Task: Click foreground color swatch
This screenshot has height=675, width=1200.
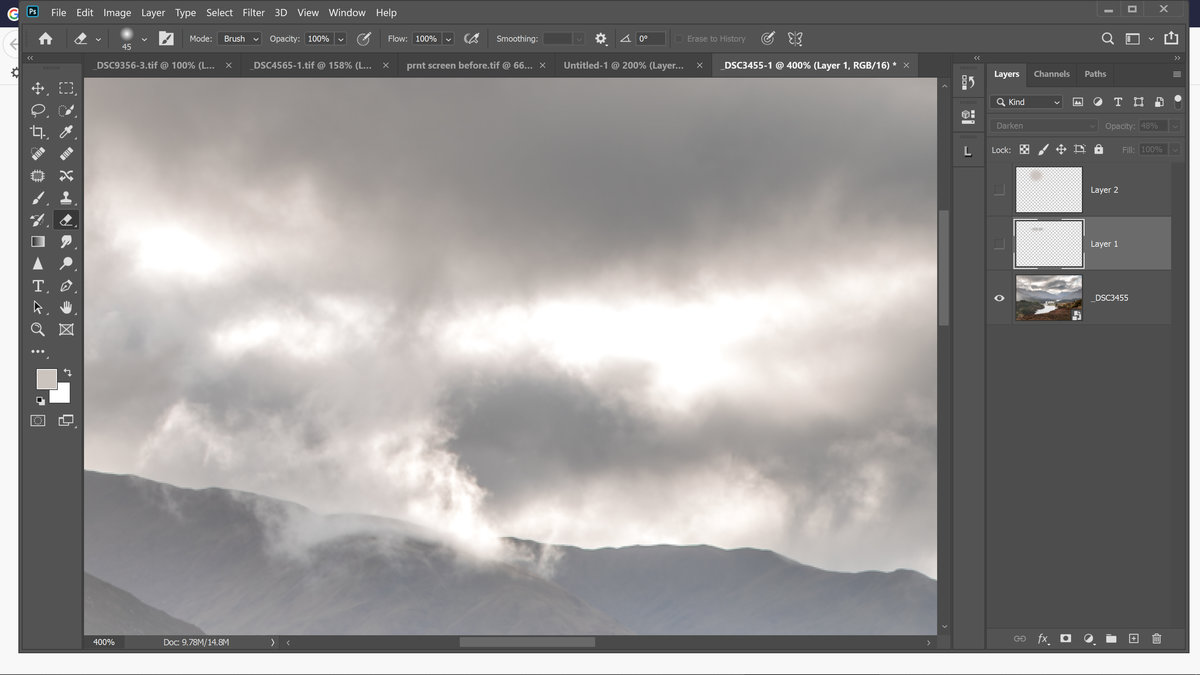Action: [x=46, y=379]
